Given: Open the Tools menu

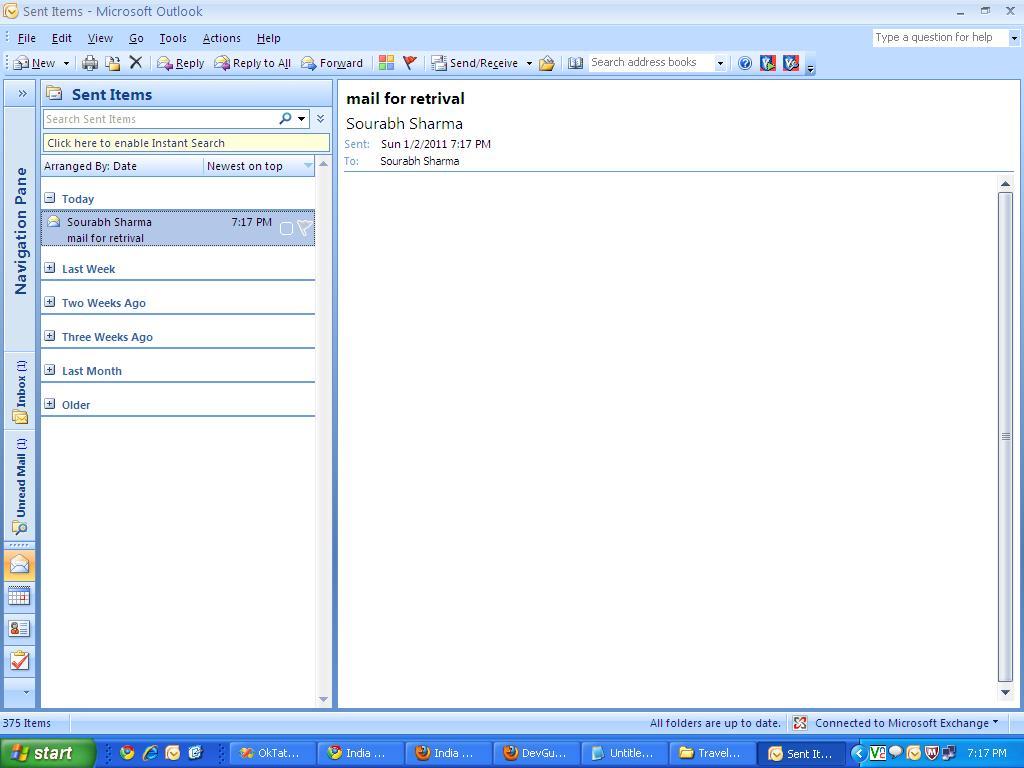Looking at the screenshot, I should [173, 38].
